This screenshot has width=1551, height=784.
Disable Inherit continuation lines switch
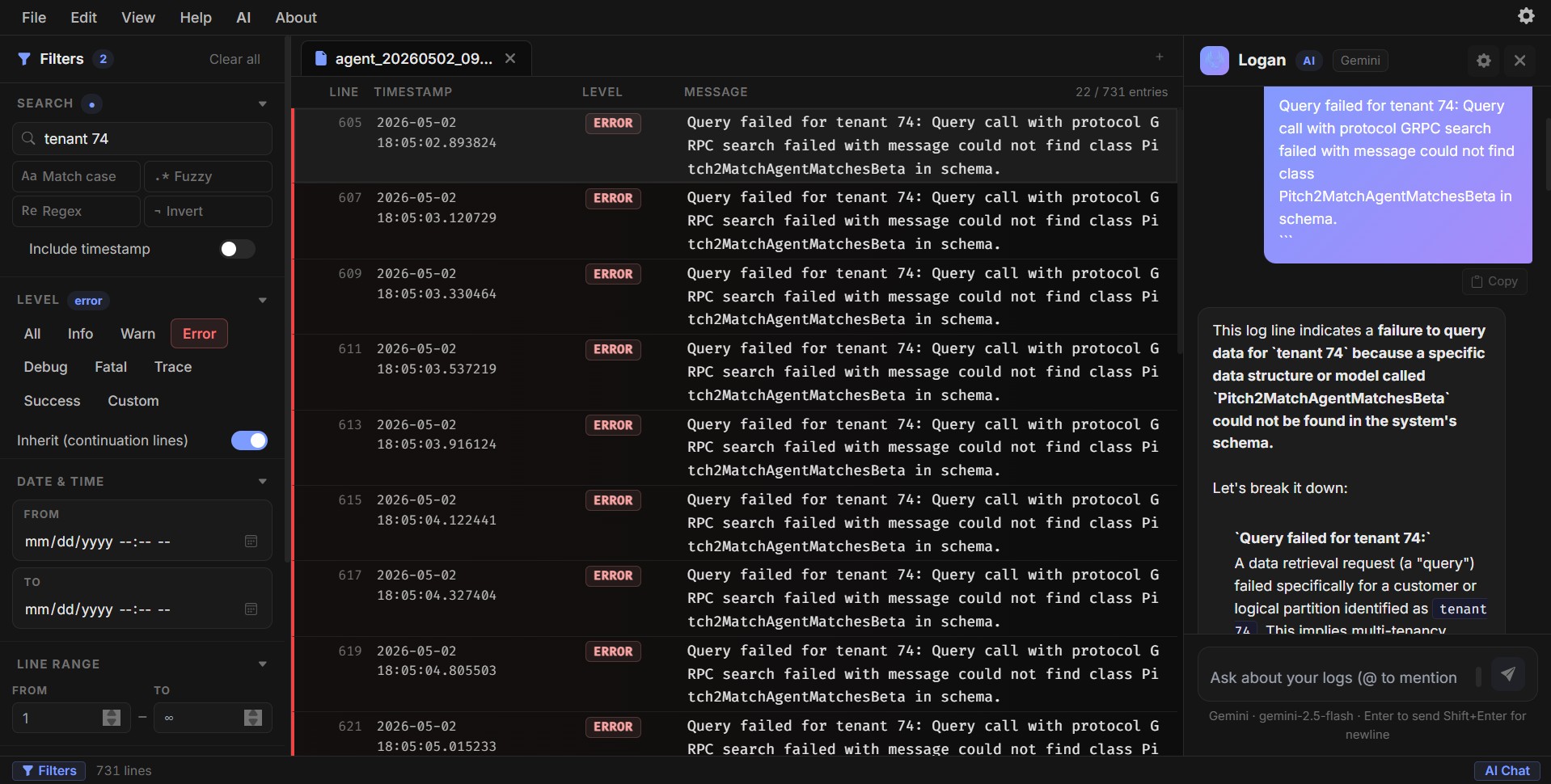pyautogui.click(x=249, y=440)
